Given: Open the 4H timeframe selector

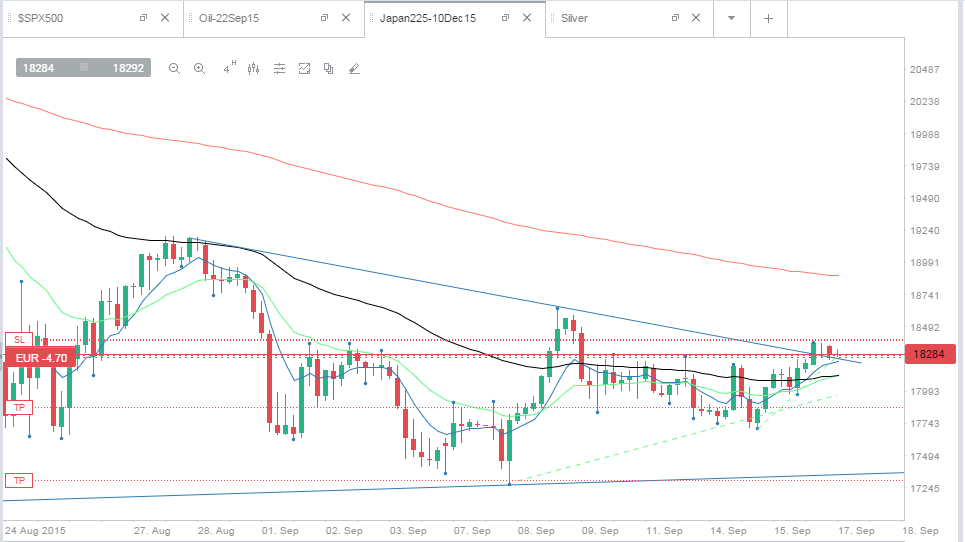Looking at the screenshot, I should coord(229,68).
